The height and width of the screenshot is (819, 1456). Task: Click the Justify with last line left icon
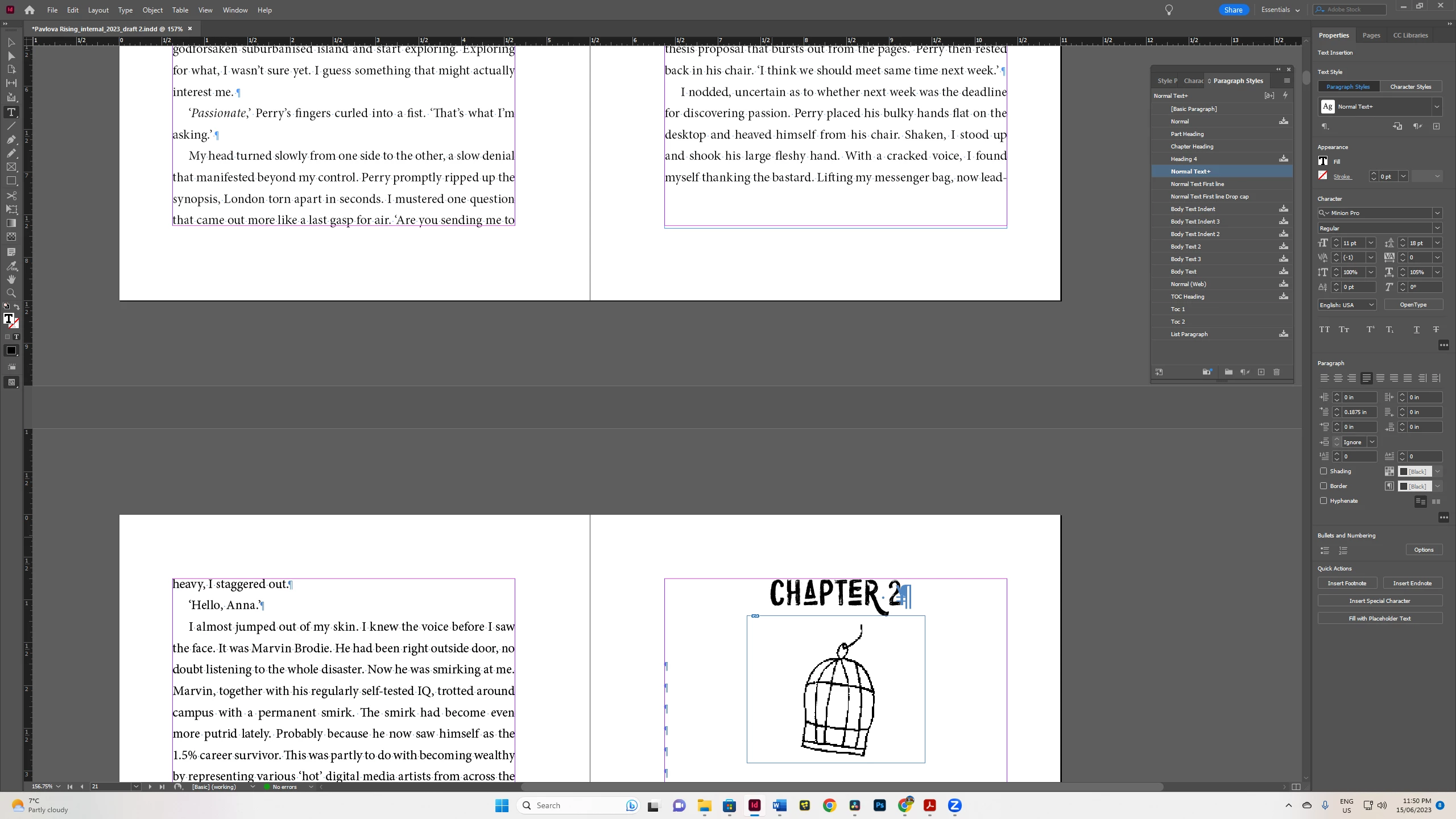[x=1366, y=378]
